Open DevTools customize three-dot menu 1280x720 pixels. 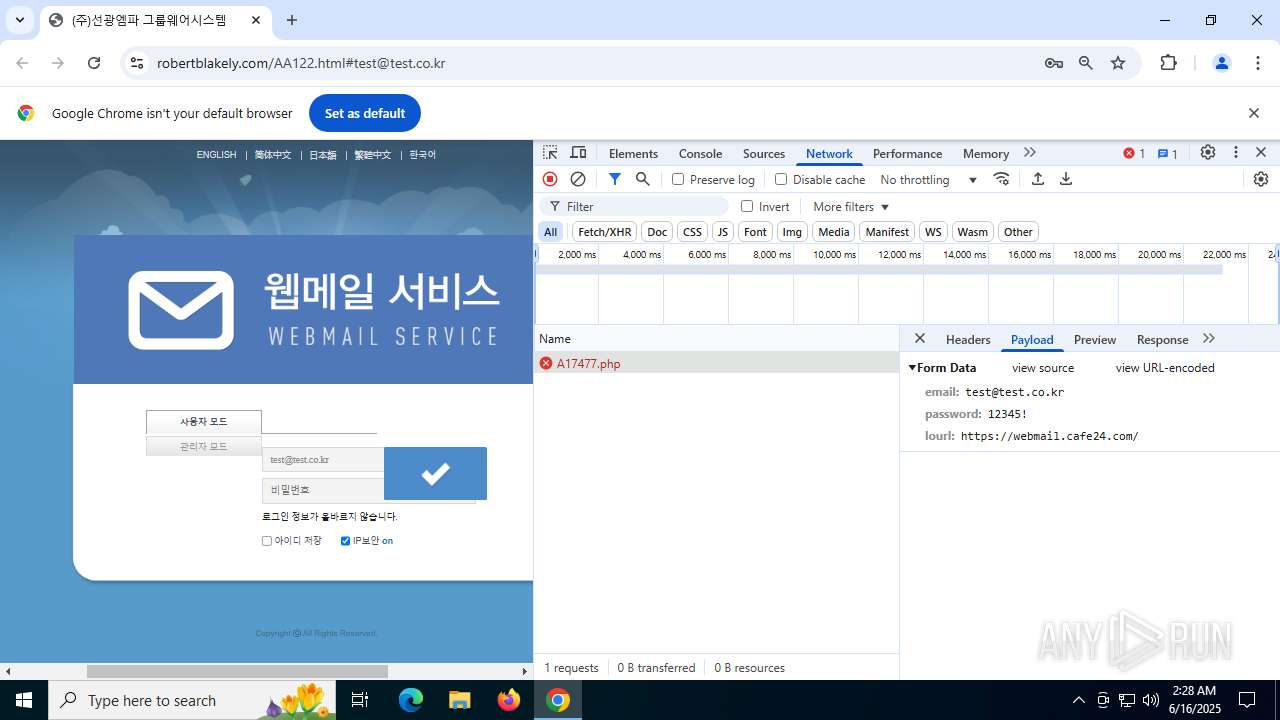(1236, 153)
